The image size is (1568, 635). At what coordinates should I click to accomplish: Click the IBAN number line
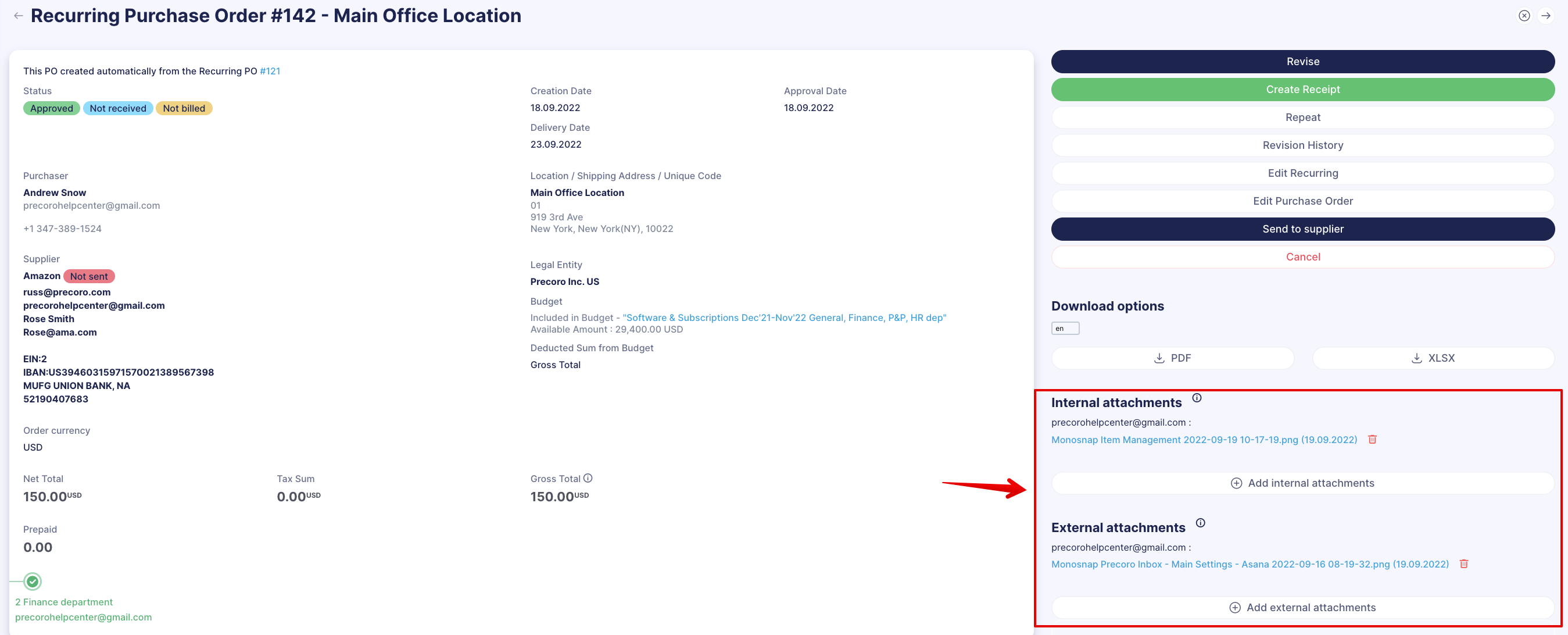[x=119, y=373]
